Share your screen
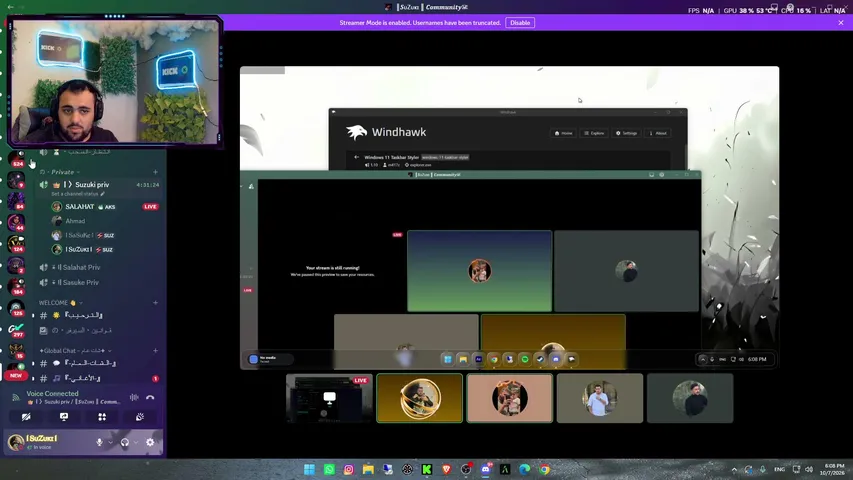 click(64, 417)
